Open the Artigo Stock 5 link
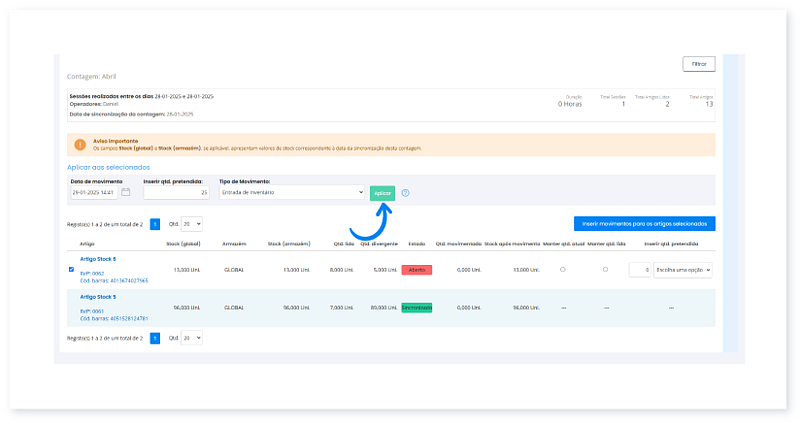Viewport: 800px width, 423px height. point(98,297)
